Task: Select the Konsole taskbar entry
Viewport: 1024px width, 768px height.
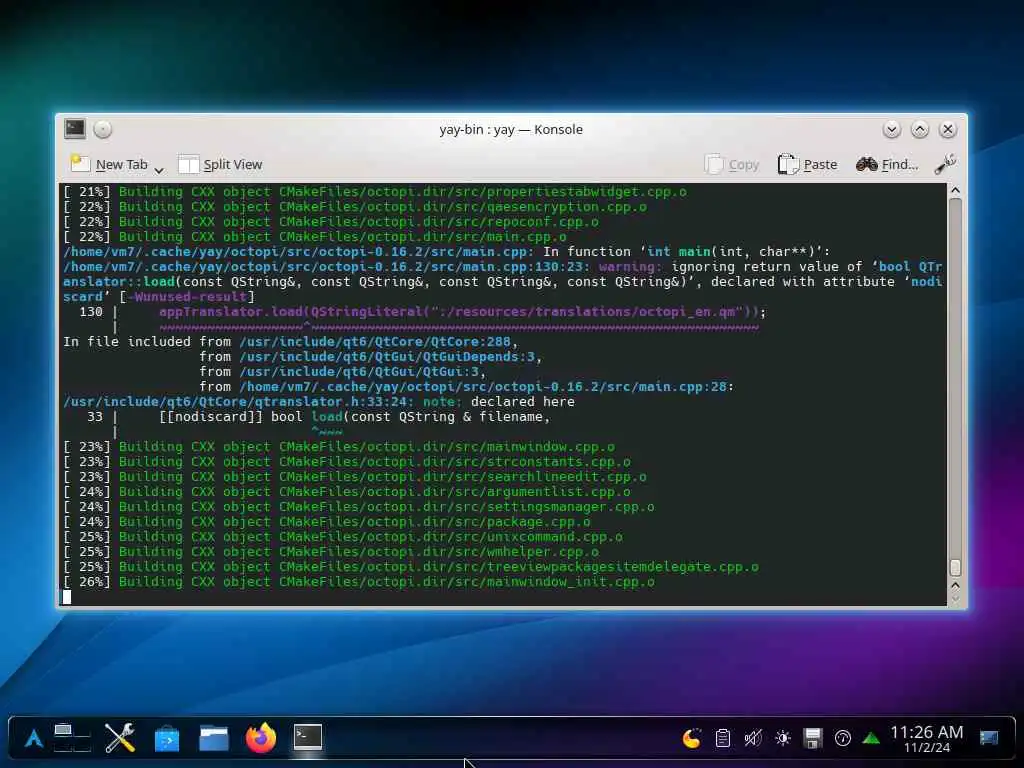Action: coord(308,737)
